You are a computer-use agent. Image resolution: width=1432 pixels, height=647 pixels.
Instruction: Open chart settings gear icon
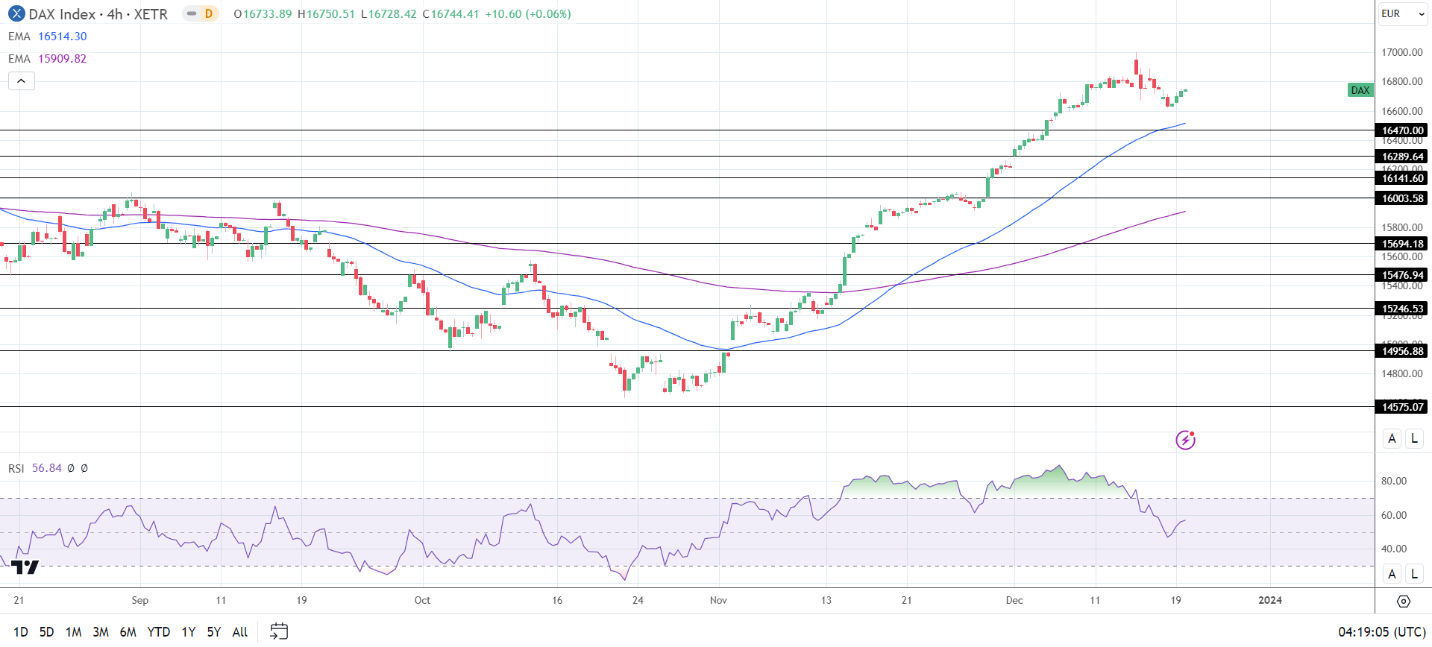pos(1403,601)
